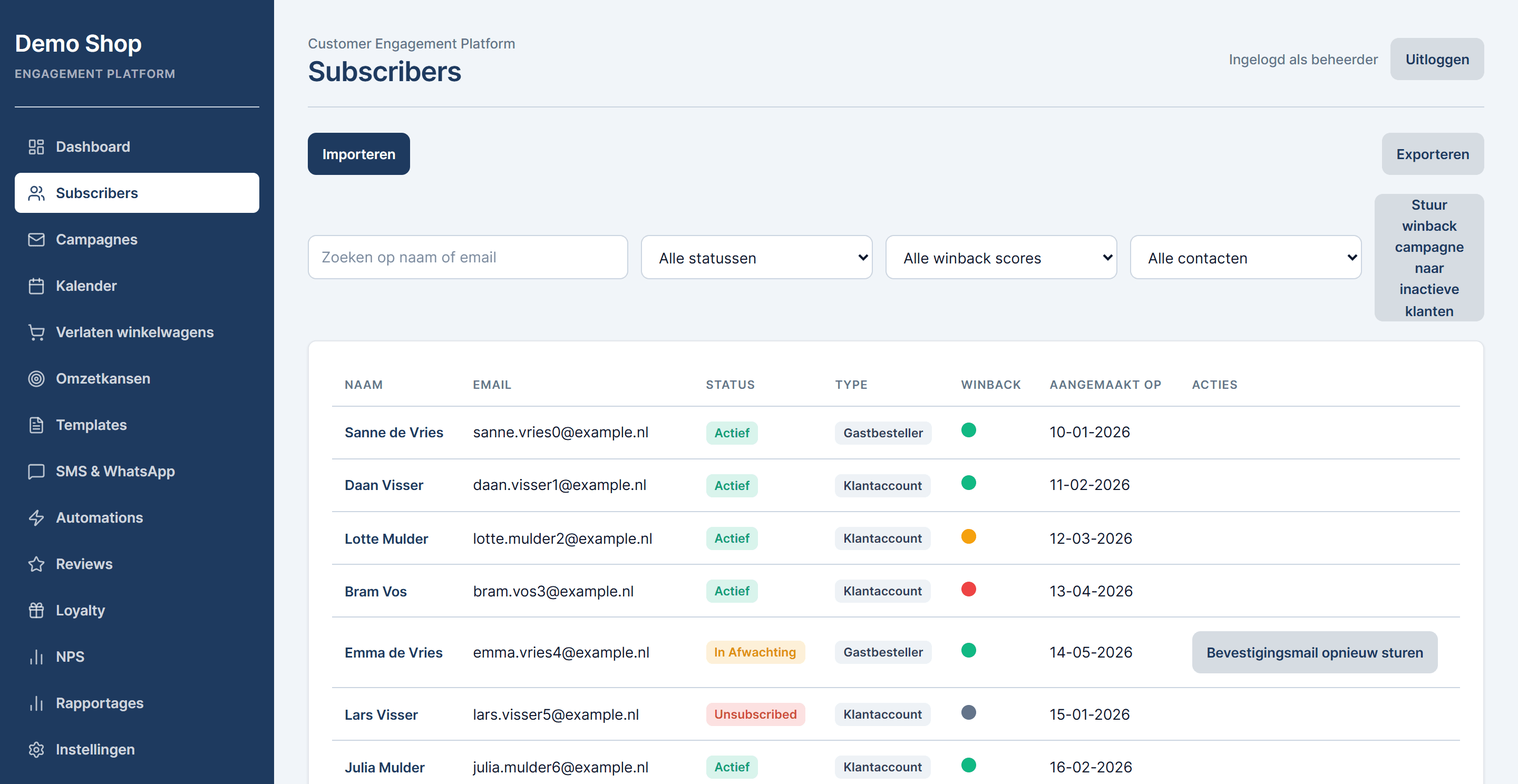
Task: Click the Loyalty gift icon
Action: tap(36, 610)
